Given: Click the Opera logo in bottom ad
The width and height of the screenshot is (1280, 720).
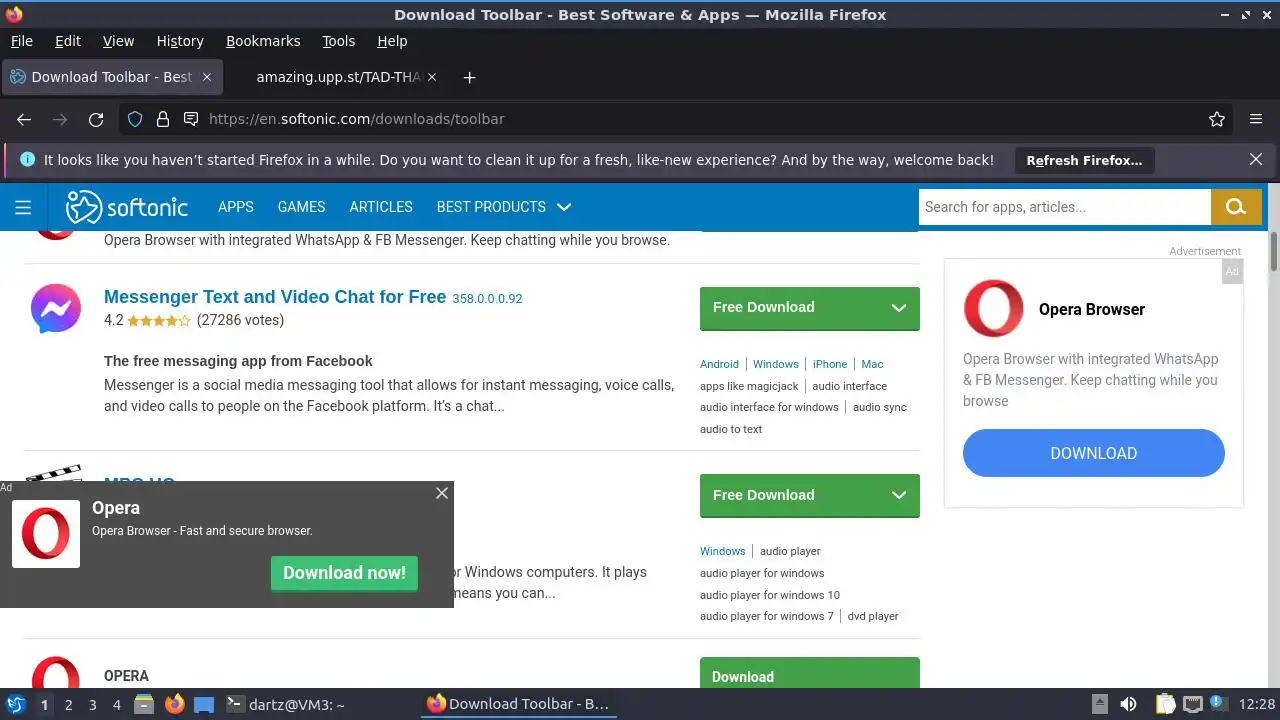Looking at the screenshot, I should coord(46,534).
